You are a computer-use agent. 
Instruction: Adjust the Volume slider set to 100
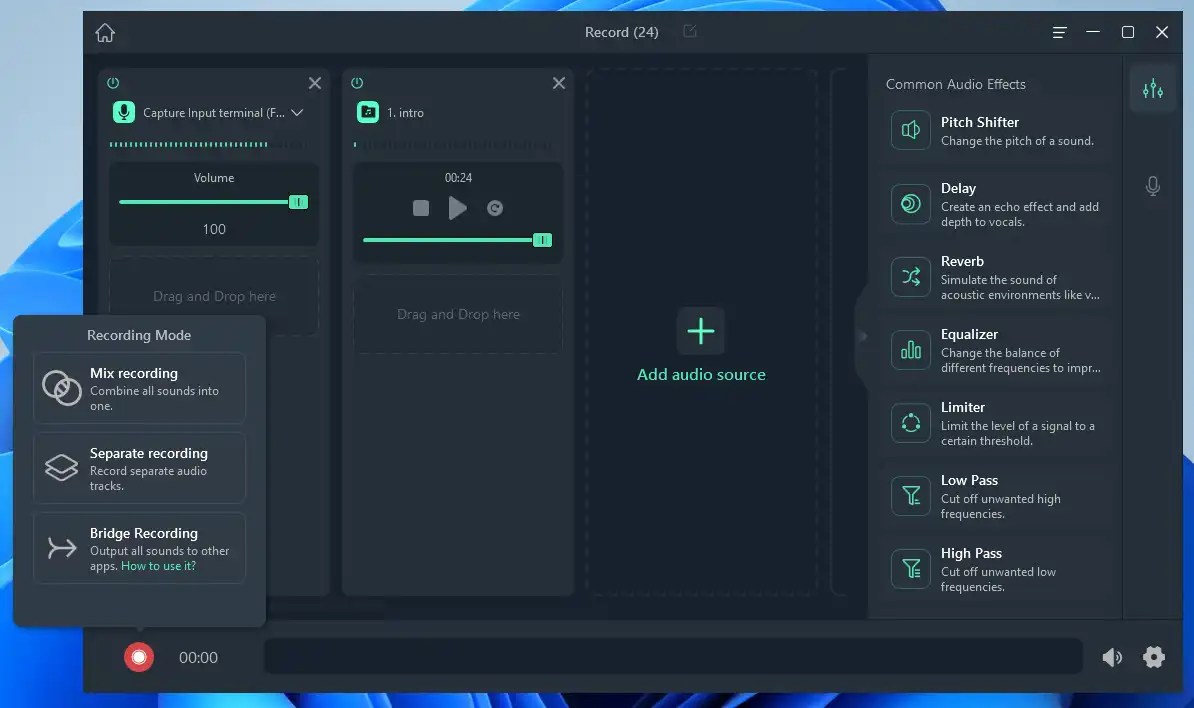click(x=298, y=202)
